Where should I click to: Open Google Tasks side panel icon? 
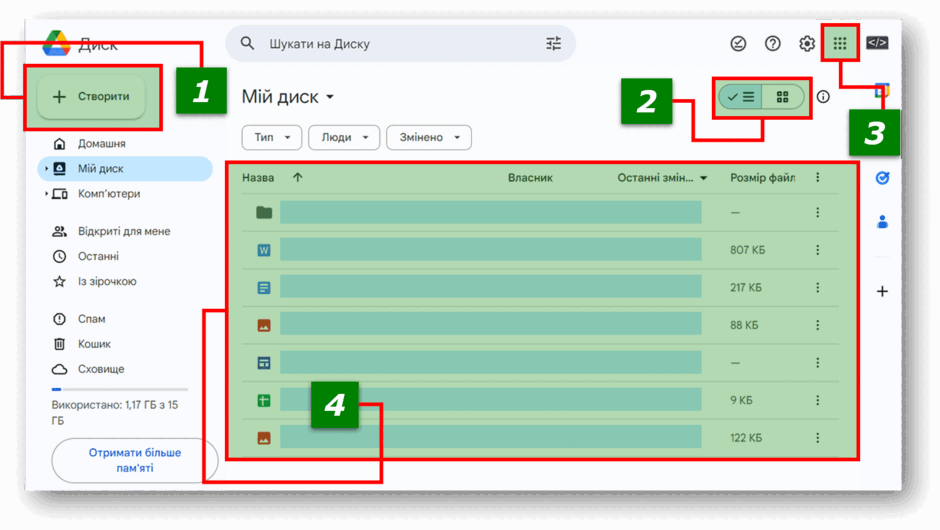tap(882, 178)
